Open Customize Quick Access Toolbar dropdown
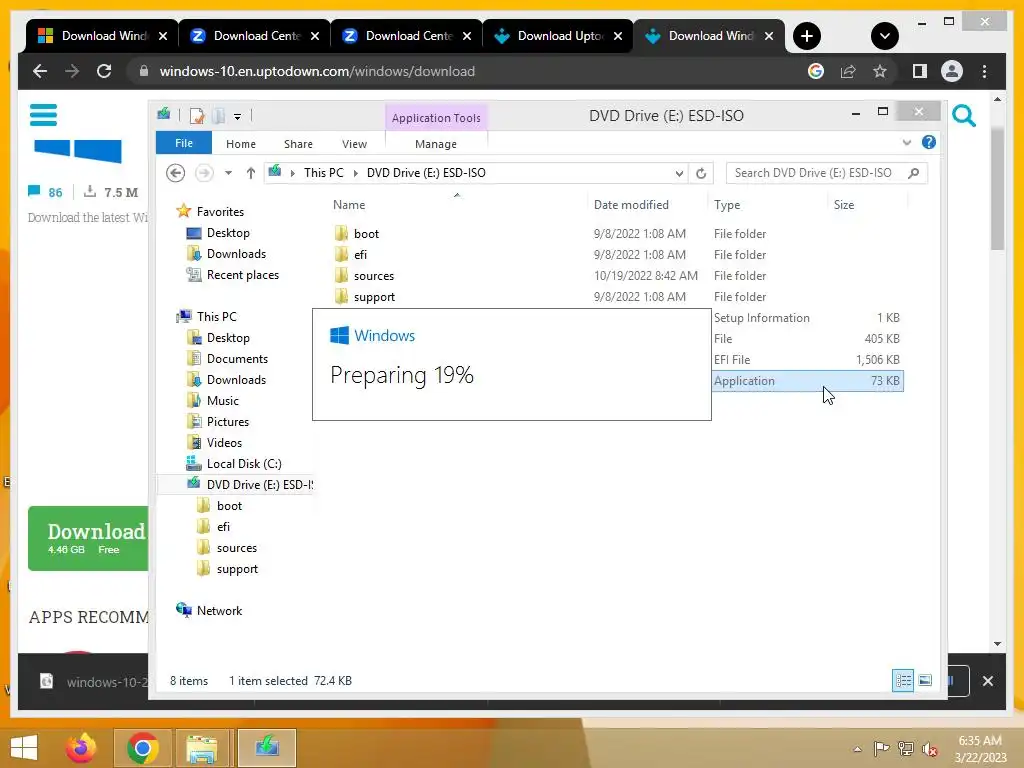This screenshot has height=768, width=1024. click(237, 117)
